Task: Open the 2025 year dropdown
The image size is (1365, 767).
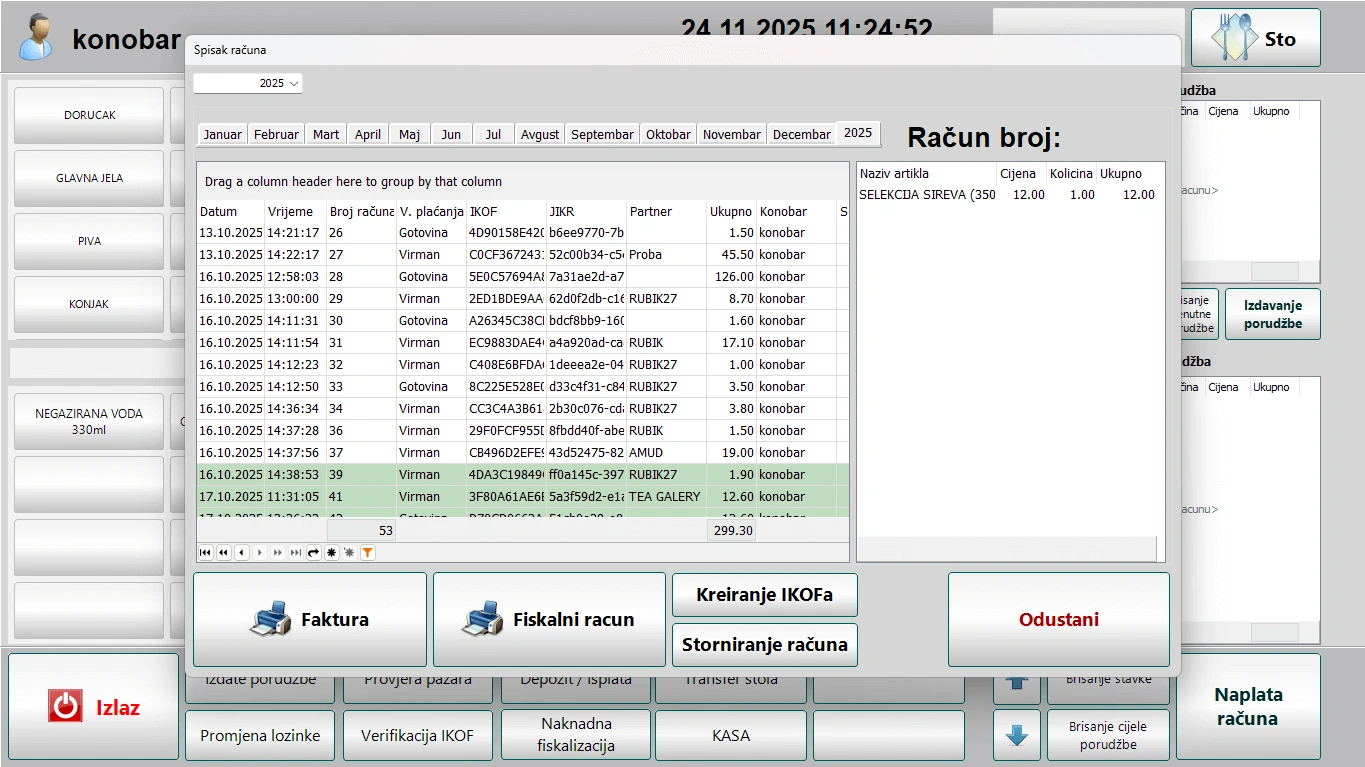Action: tap(248, 83)
